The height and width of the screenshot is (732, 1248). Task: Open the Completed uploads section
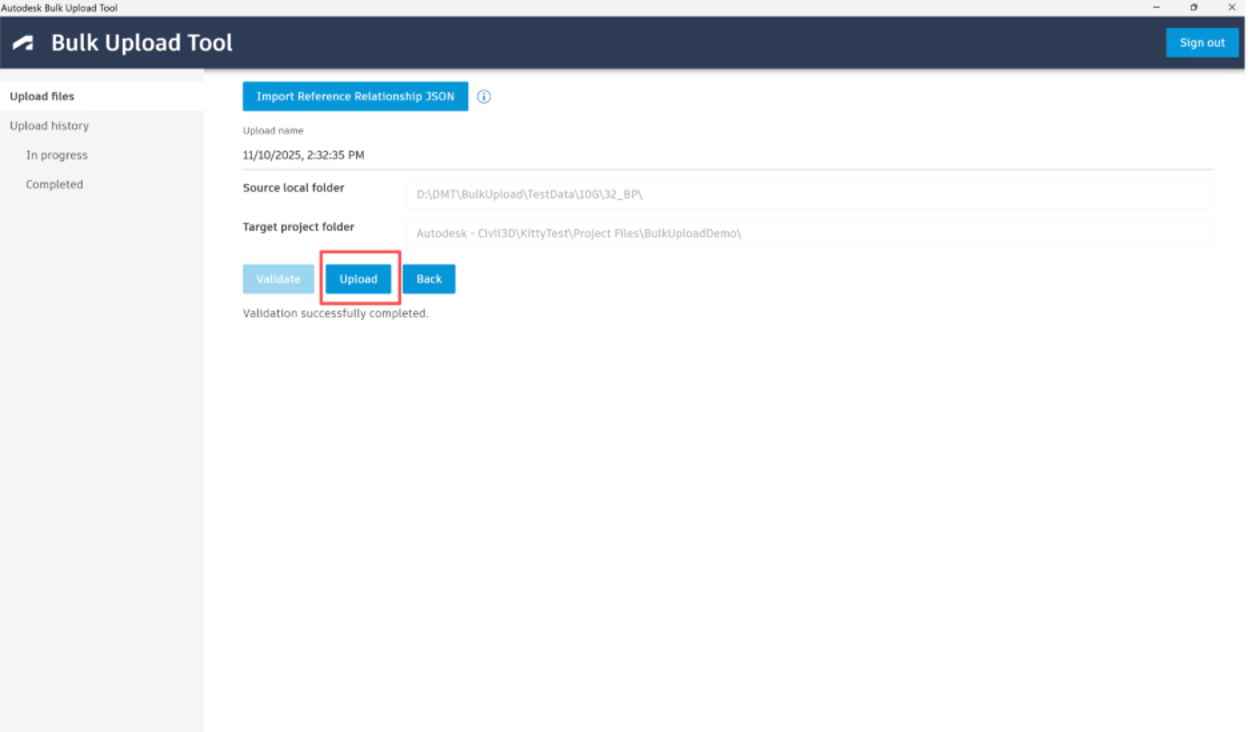tap(54, 183)
